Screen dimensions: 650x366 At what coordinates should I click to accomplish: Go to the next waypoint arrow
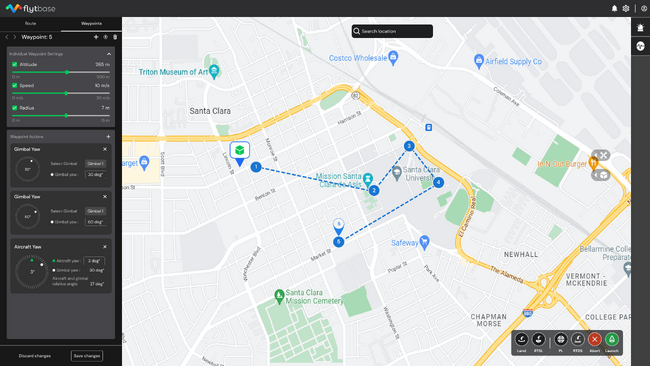[x=15, y=37]
